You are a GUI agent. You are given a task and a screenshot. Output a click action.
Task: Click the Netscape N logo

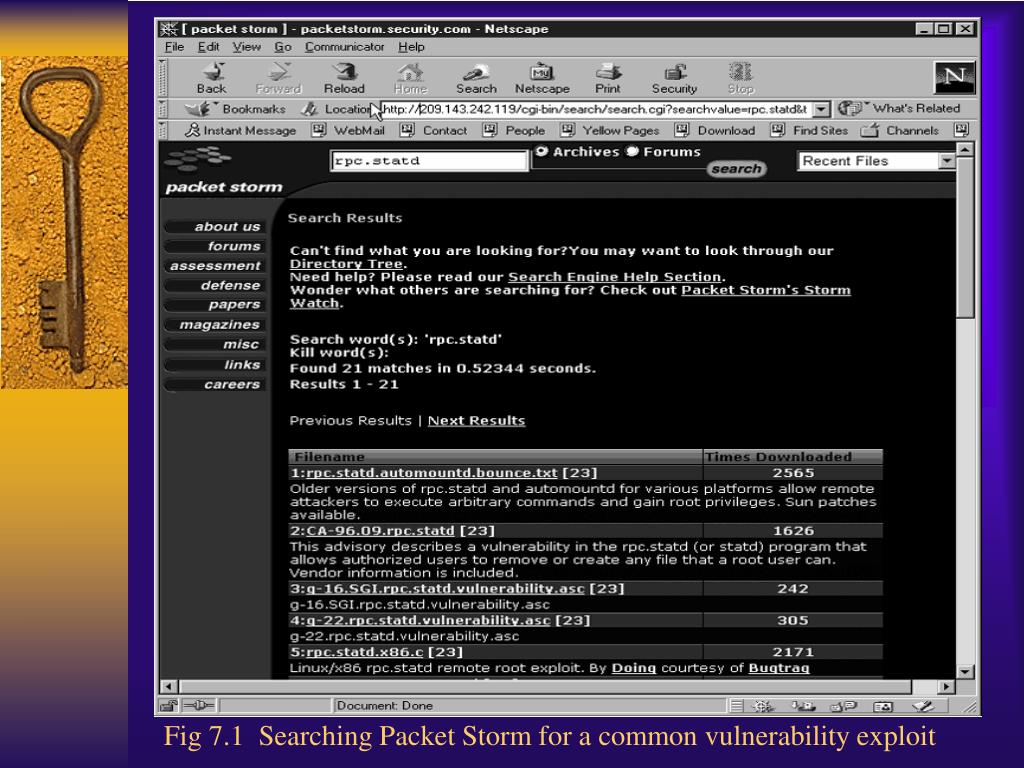point(954,78)
